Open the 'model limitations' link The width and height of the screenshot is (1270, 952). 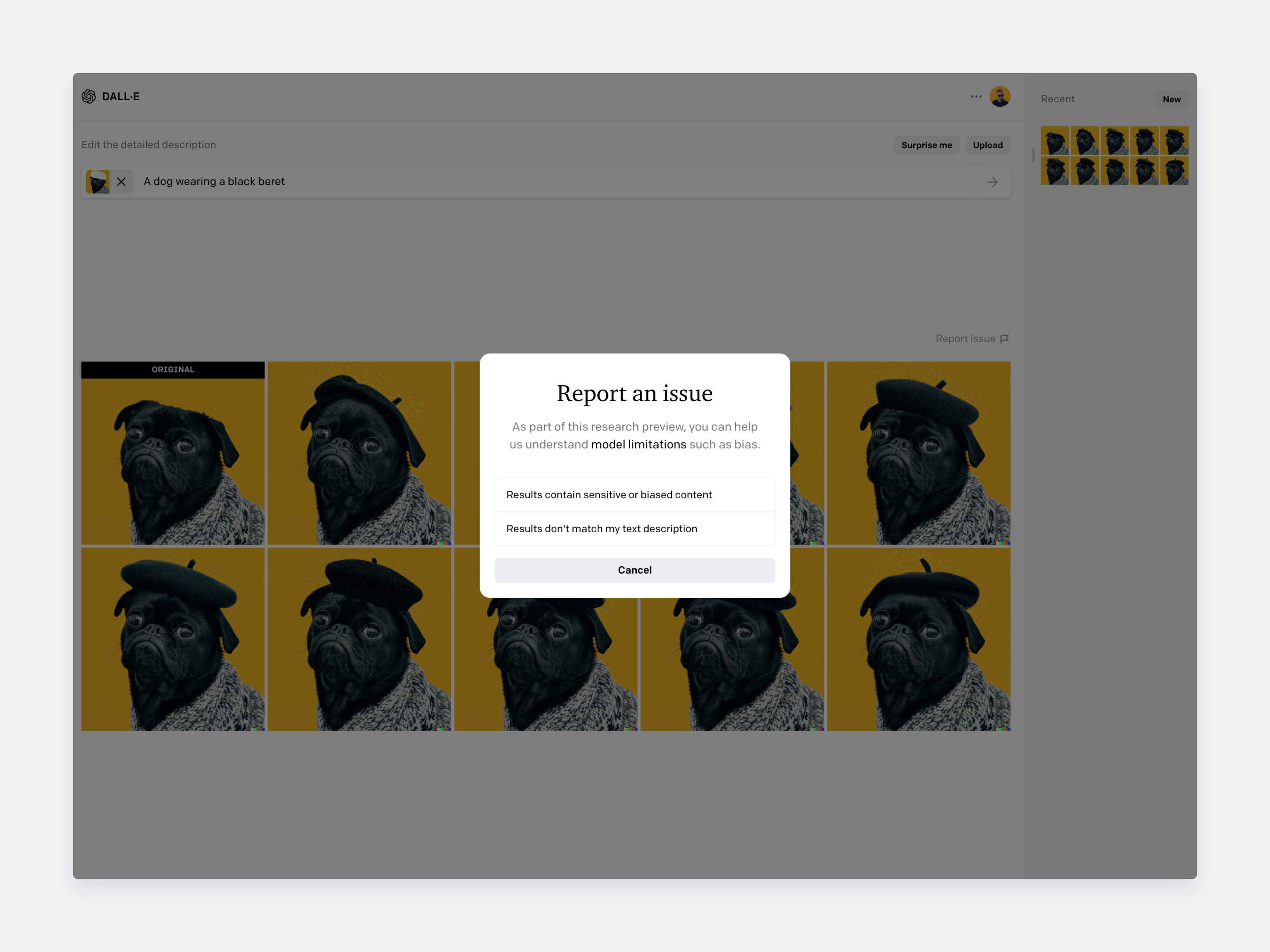pos(638,444)
